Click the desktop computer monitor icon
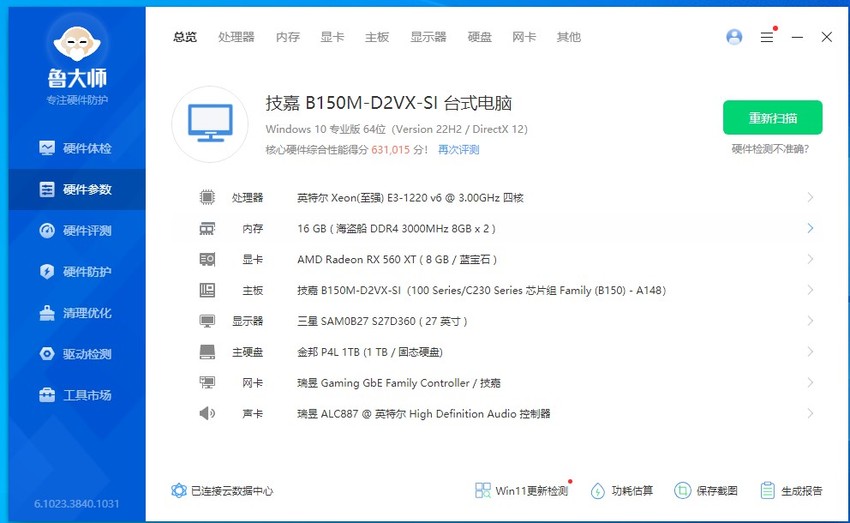Viewport: 850px width, 523px height. pos(210,124)
